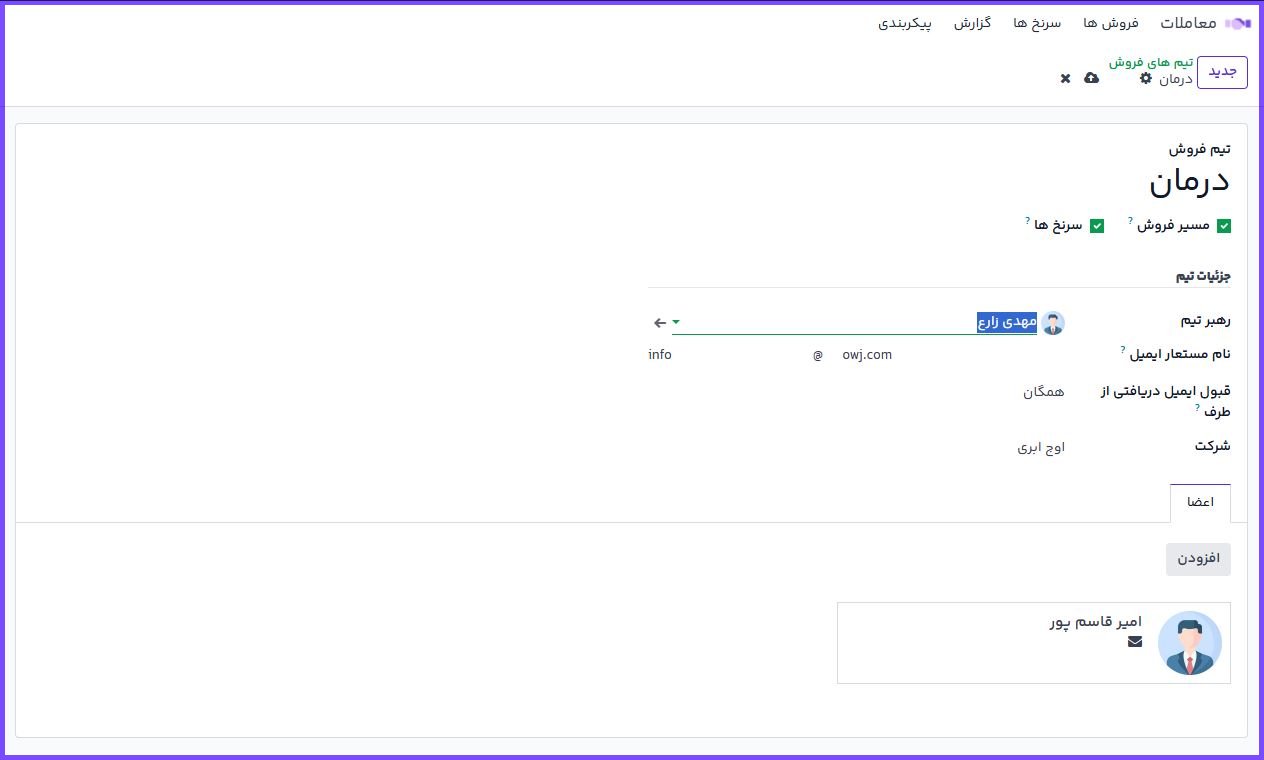Click the help mark next to نام مستعار ایمیل
The width and height of the screenshot is (1264, 760).
coord(1123,349)
